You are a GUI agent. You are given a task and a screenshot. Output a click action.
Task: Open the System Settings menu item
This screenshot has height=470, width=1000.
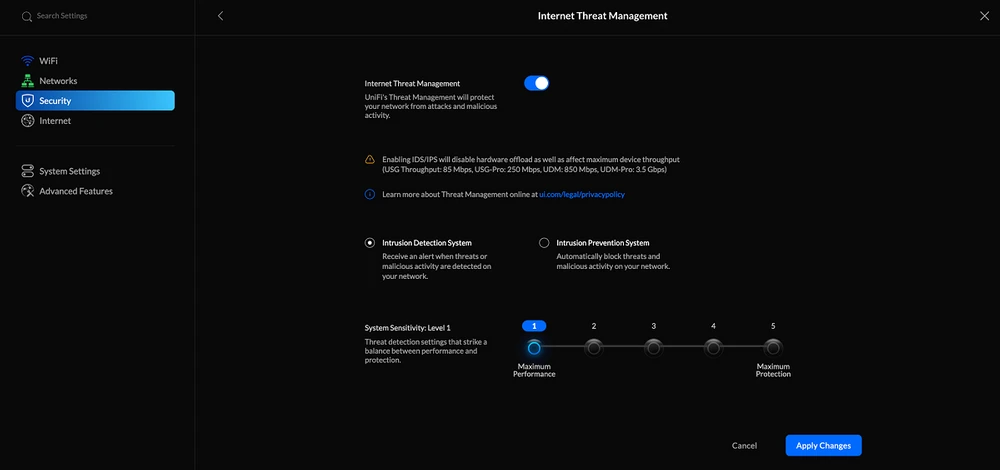tap(69, 171)
